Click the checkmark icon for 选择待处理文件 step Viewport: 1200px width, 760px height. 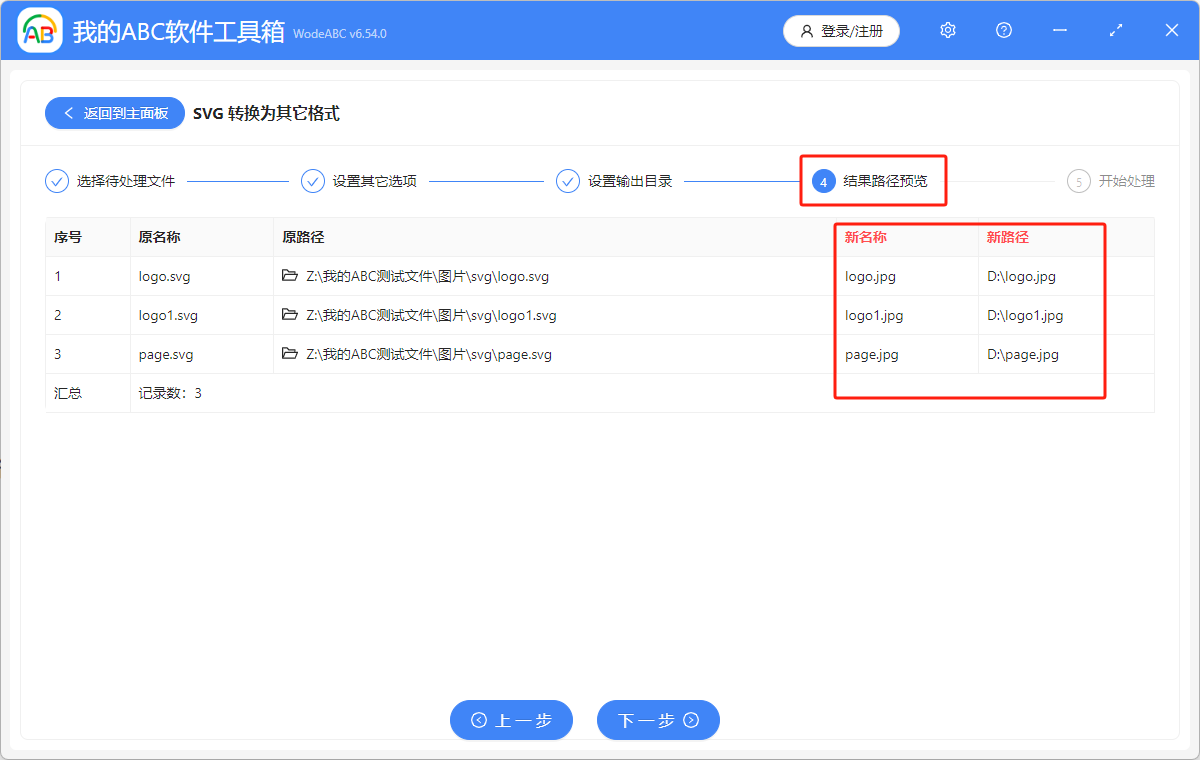57,181
